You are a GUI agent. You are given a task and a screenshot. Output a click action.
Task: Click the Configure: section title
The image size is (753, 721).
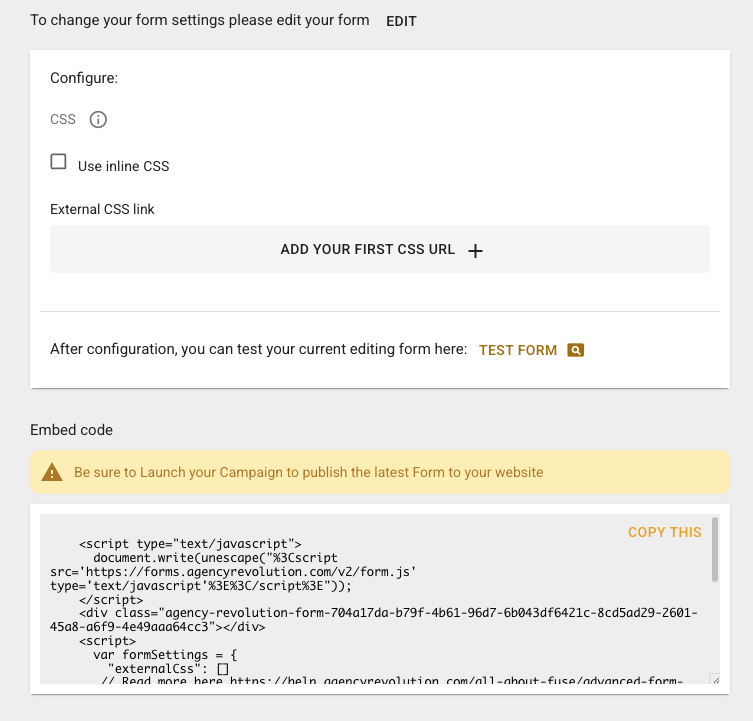tap(84, 78)
